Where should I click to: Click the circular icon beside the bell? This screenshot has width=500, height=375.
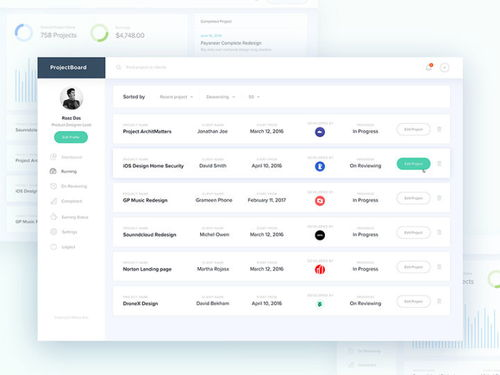tap(444, 68)
